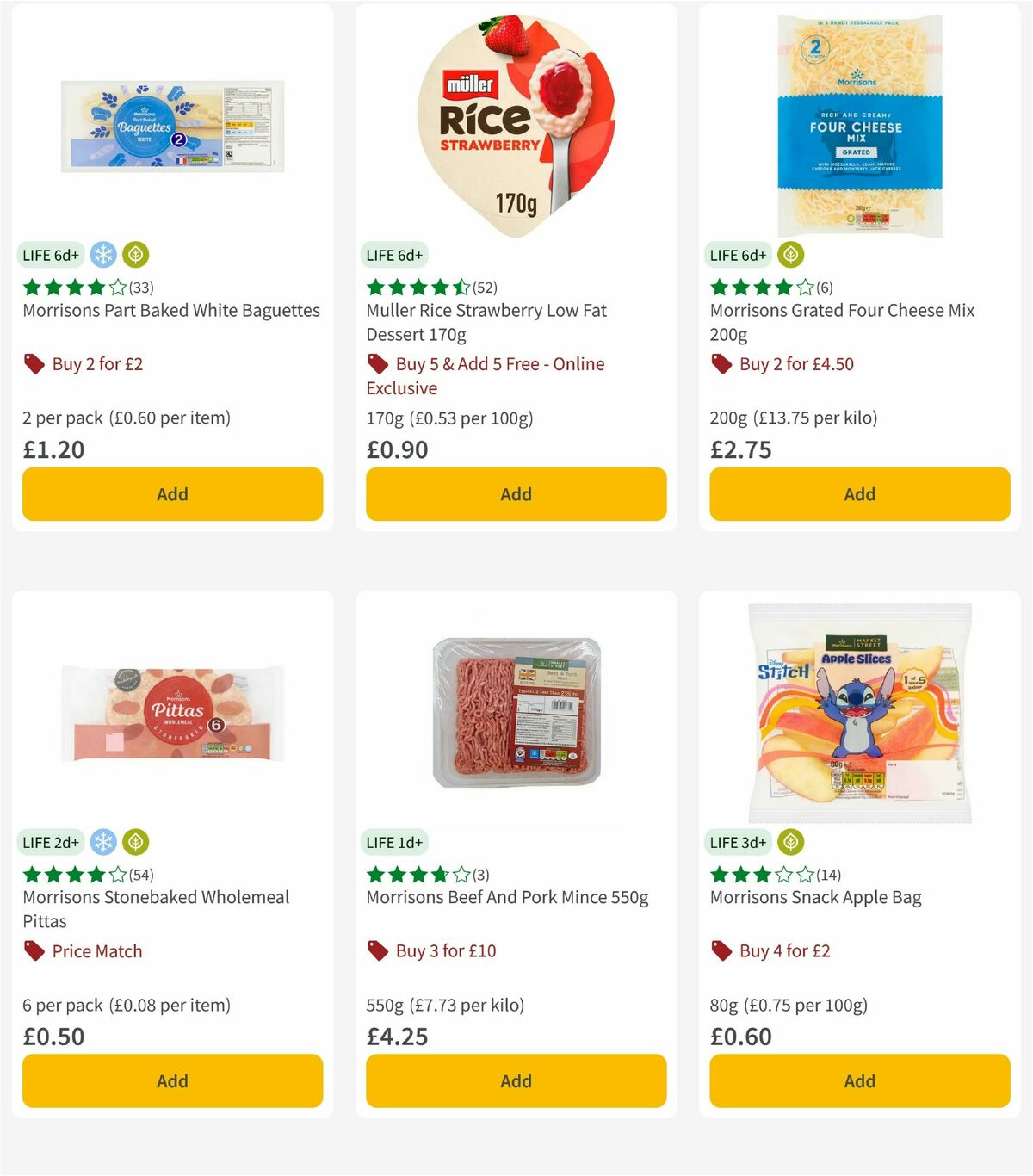This screenshot has height=1176, width=1033.
Task: Select the green leaf icon beside the baguettes snowflake
Action: (134, 255)
